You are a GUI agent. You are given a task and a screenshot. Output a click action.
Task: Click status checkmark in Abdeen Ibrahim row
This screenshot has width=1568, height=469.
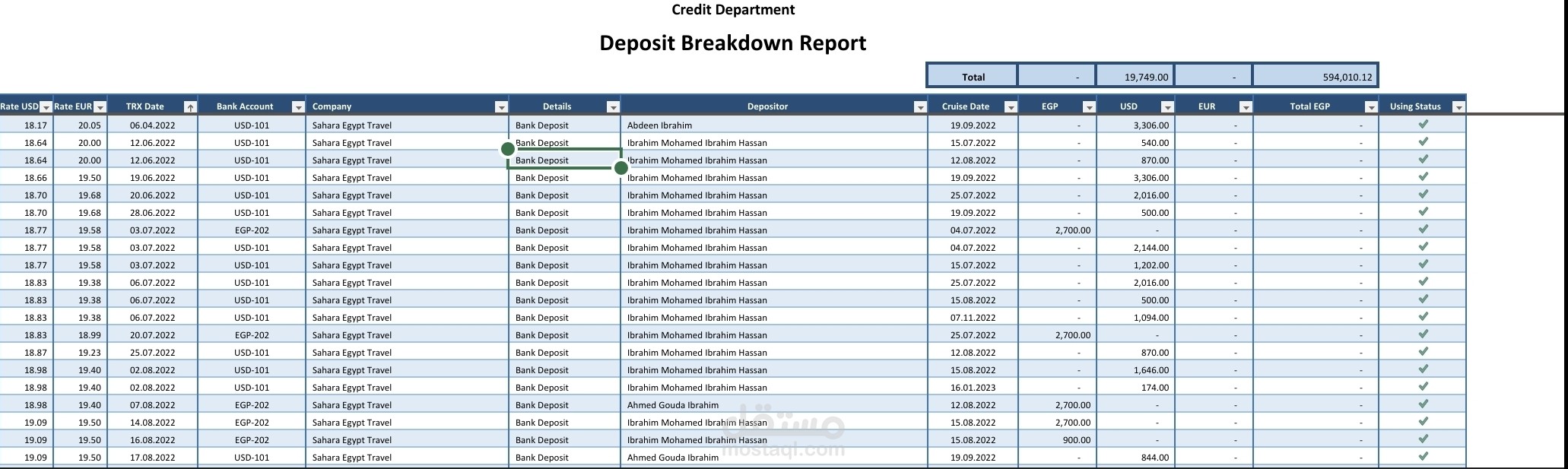(1423, 124)
